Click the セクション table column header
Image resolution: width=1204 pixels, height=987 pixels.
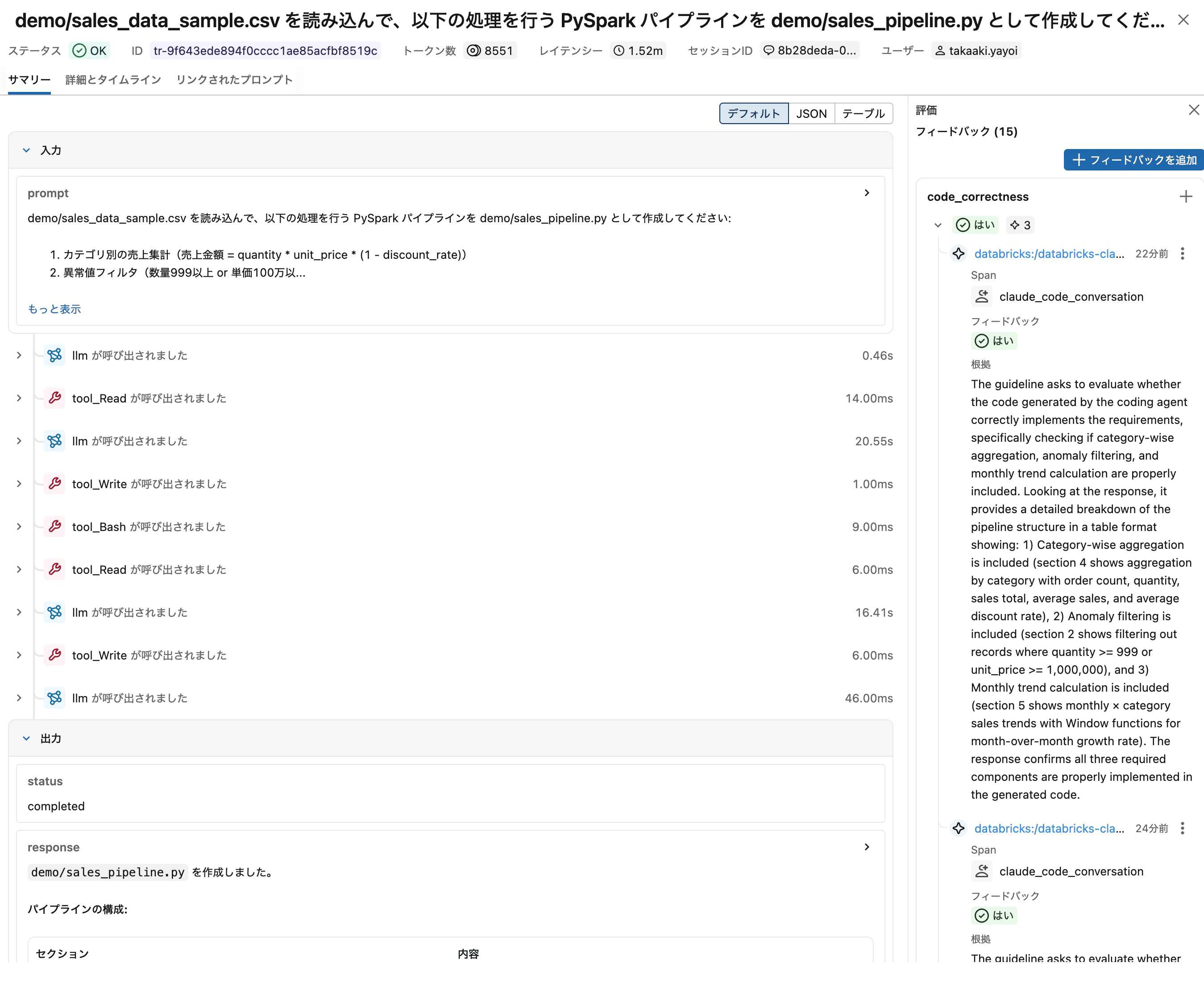(62, 954)
